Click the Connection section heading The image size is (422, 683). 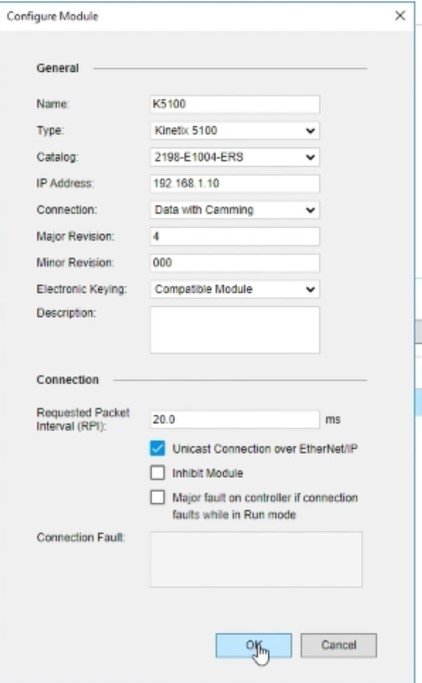coord(68,380)
